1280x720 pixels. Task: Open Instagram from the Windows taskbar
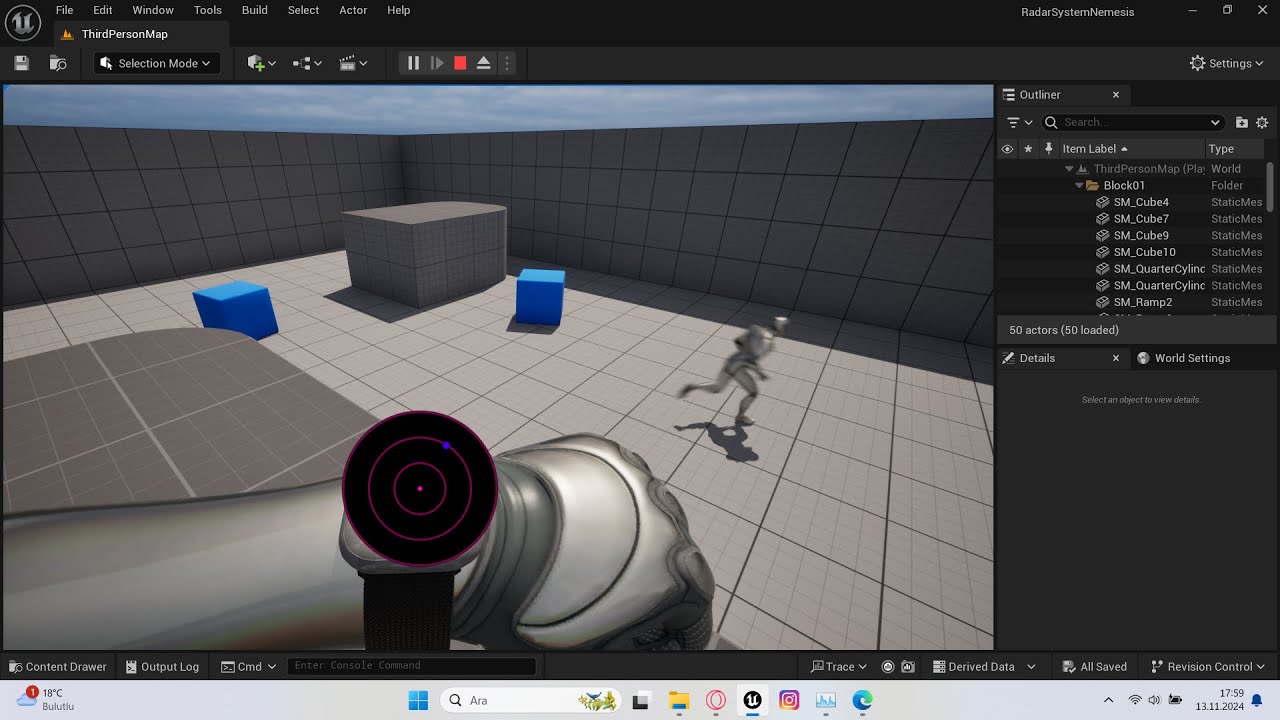point(789,700)
